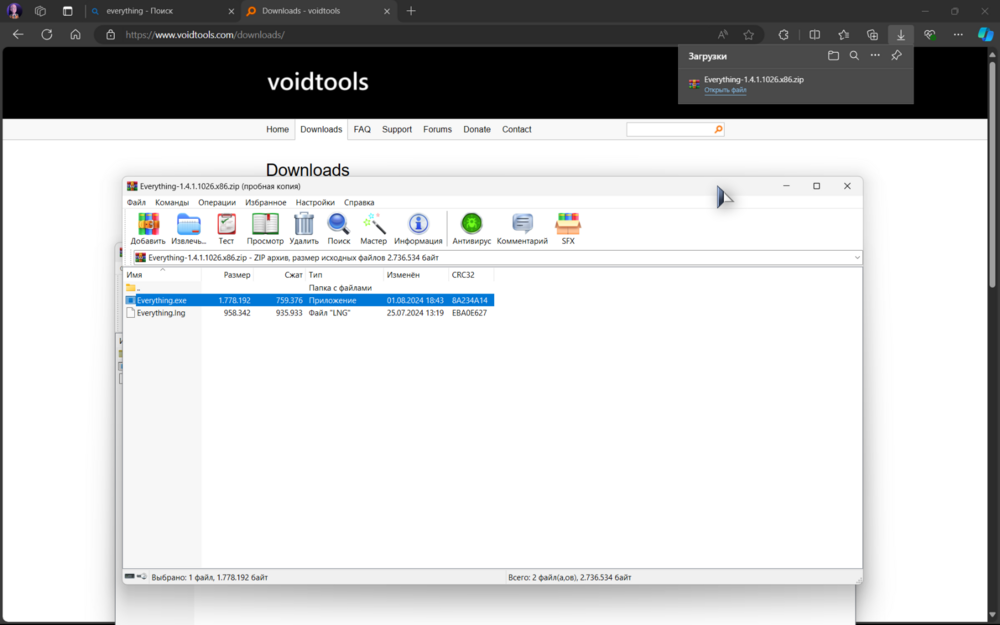
Task: Open the Contact link on voidtools
Action: (x=517, y=129)
